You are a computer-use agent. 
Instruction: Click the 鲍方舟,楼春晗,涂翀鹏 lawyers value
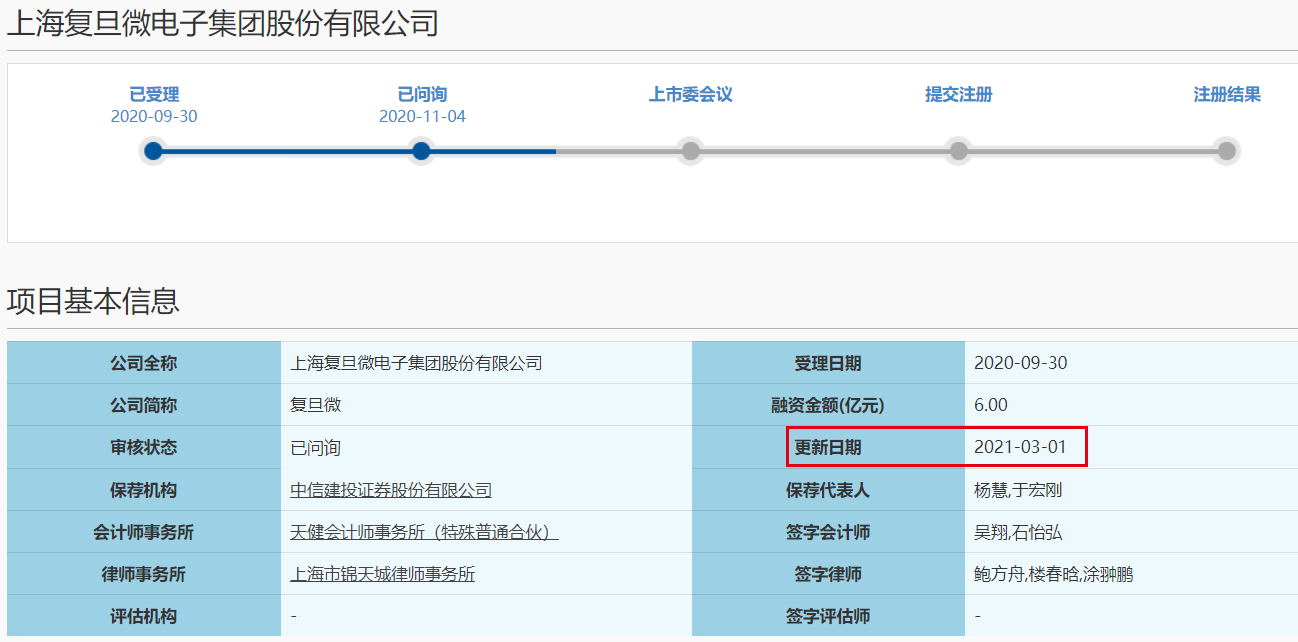(1053, 574)
